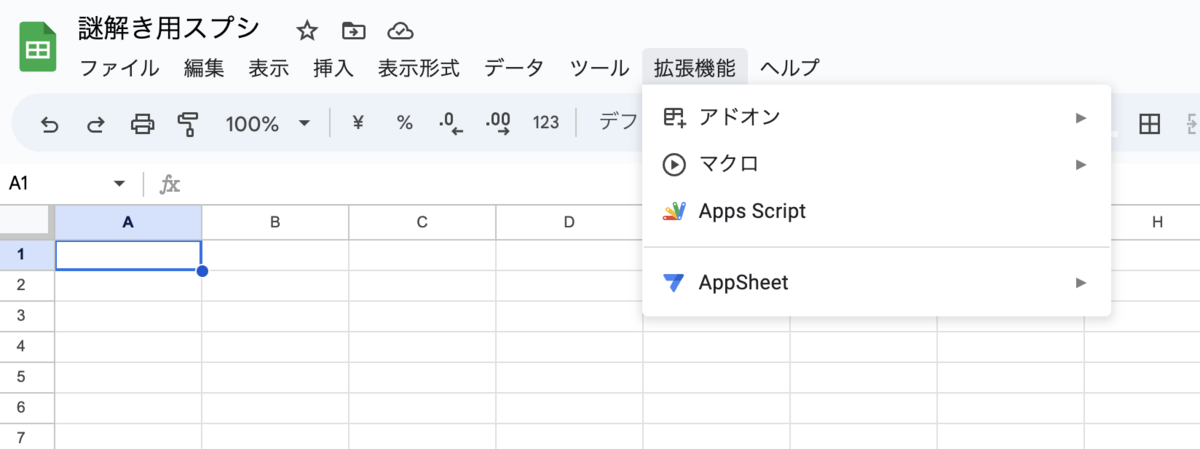
Task: Choose AppSheet from the menu
Action: click(x=877, y=283)
